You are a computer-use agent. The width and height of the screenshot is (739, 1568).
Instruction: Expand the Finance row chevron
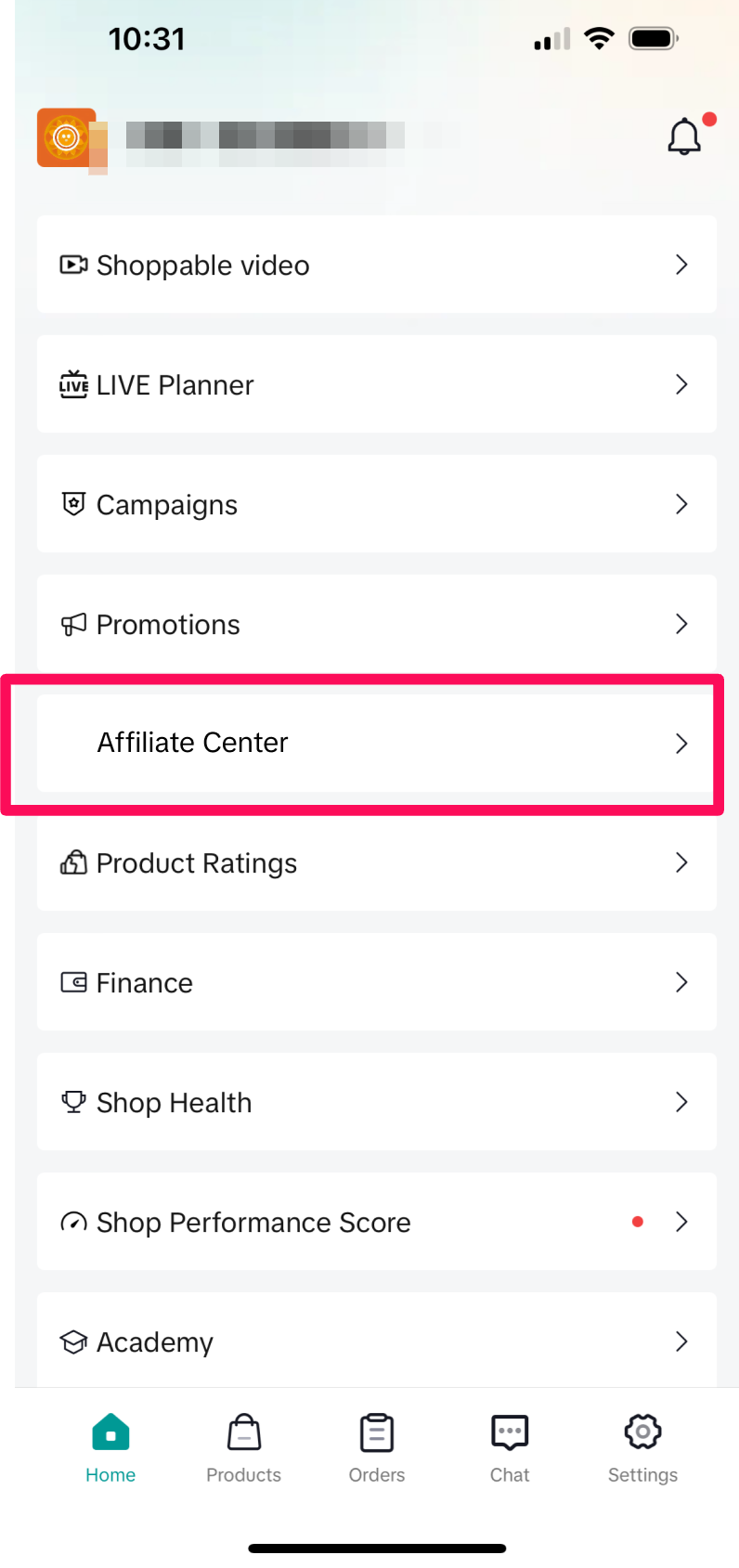point(681,982)
